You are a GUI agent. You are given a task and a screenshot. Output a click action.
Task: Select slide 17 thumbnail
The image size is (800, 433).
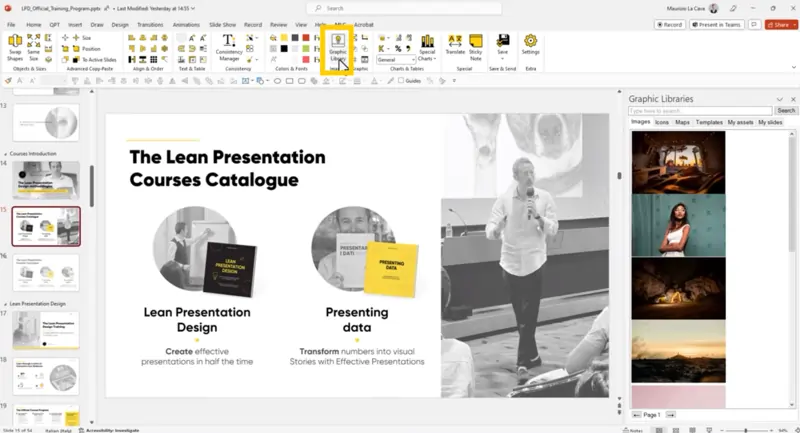pos(46,330)
